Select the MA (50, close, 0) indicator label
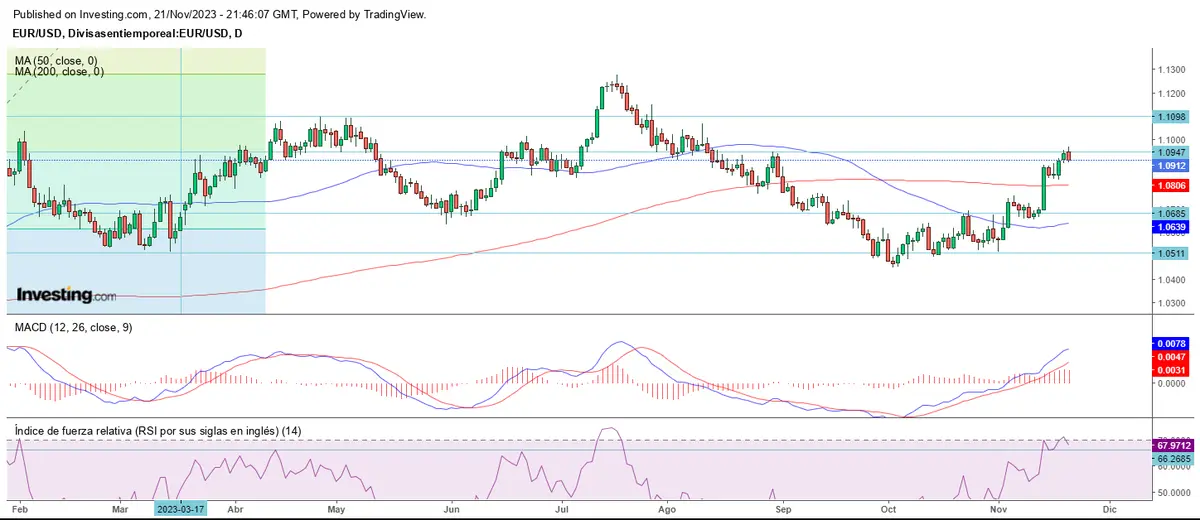 (58, 61)
